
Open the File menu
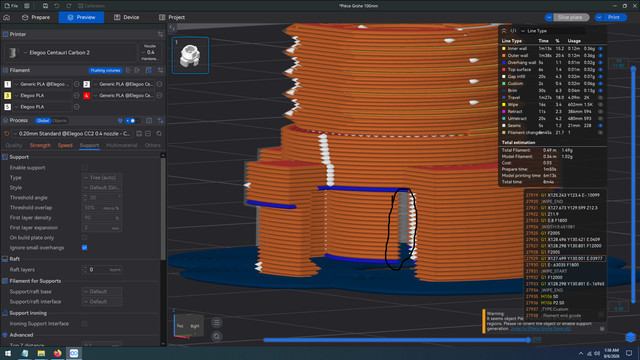point(11,6)
